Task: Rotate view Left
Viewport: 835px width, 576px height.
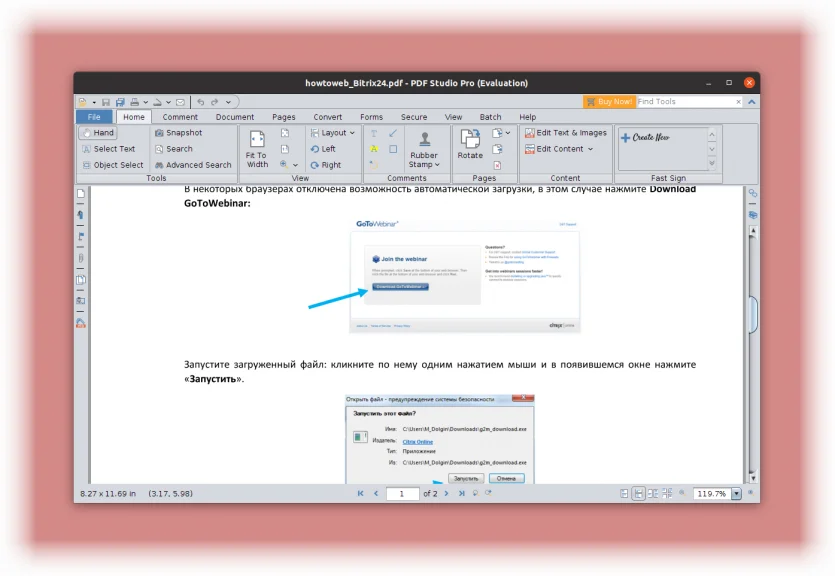Action: point(323,149)
